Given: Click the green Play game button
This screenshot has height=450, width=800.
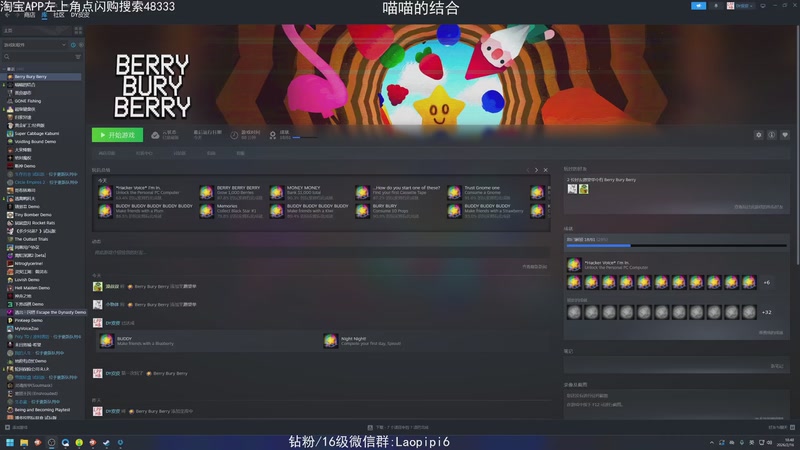Looking at the screenshot, I should coord(117,135).
